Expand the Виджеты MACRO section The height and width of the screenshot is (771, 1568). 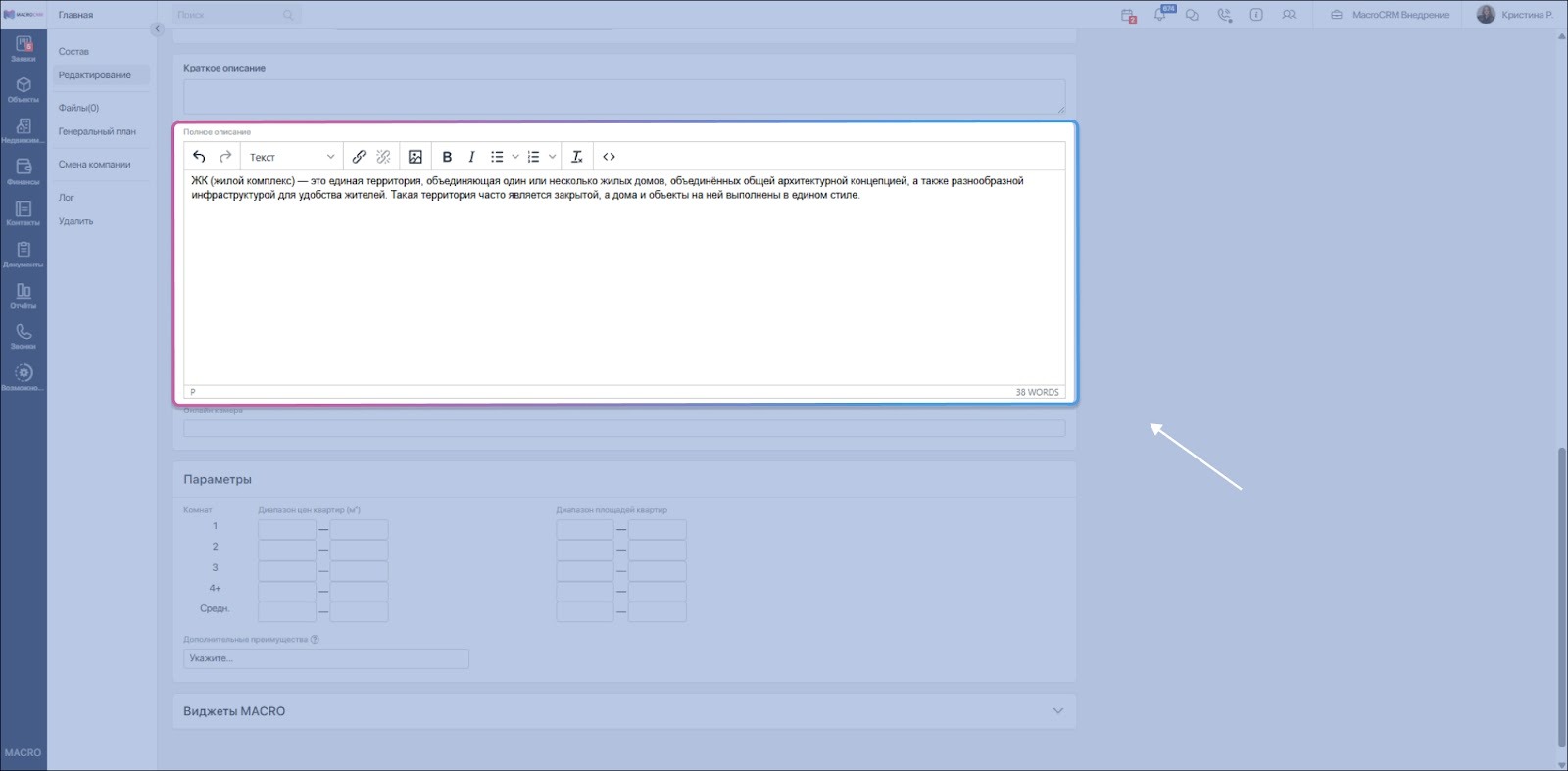point(1057,711)
